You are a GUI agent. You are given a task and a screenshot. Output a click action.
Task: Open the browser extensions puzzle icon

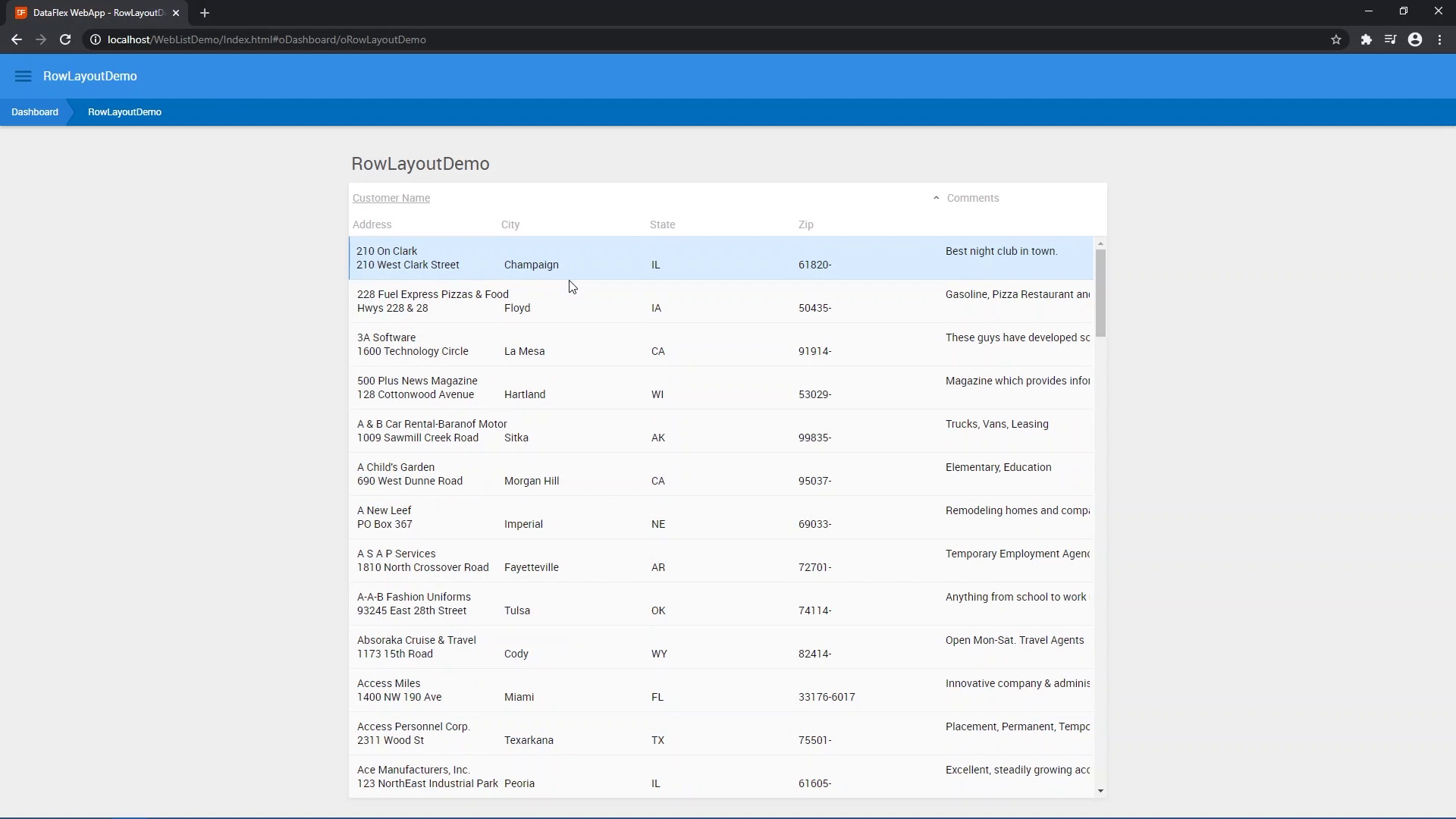(1366, 39)
